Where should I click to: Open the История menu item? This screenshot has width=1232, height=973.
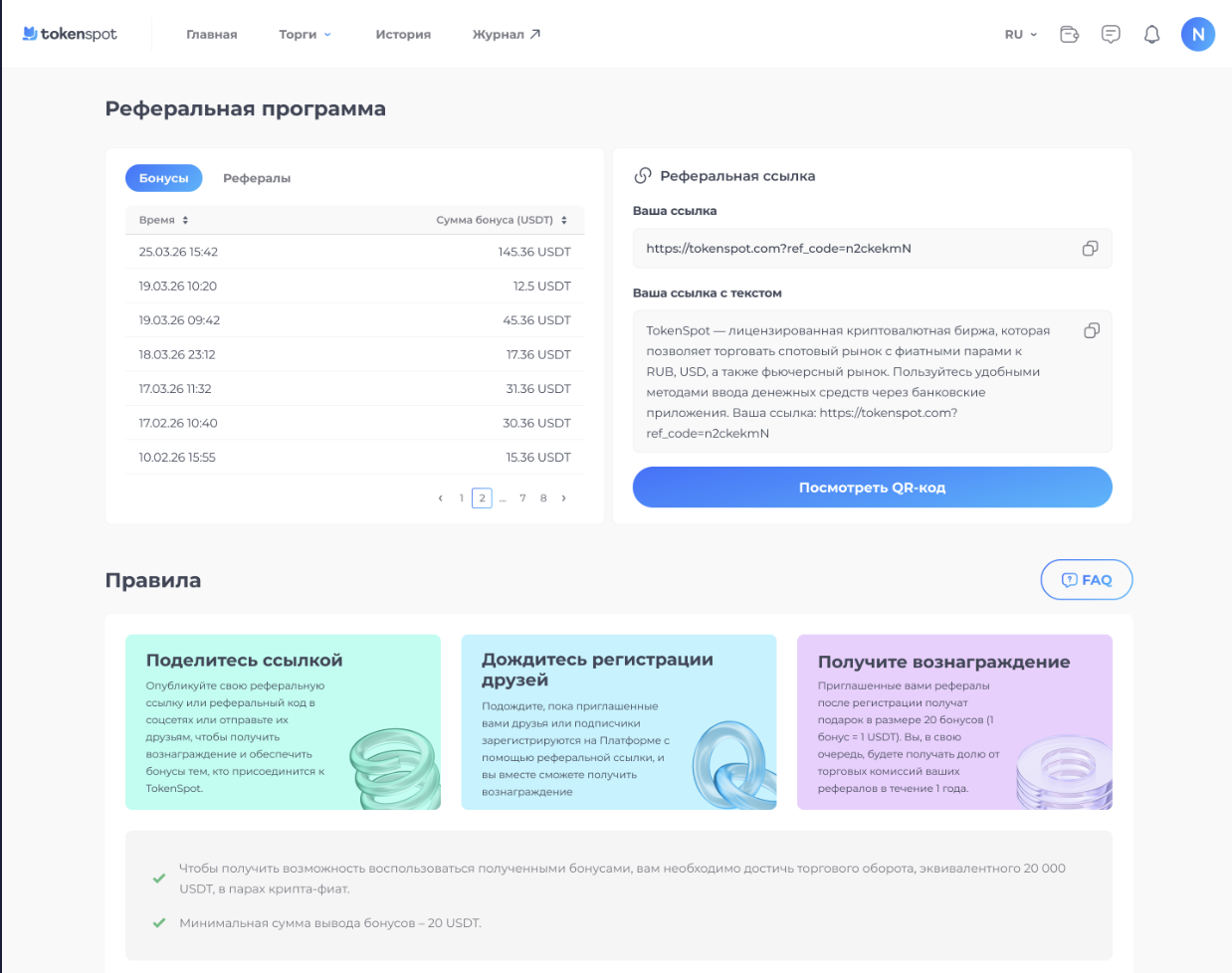pyautogui.click(x=403, y=34)
